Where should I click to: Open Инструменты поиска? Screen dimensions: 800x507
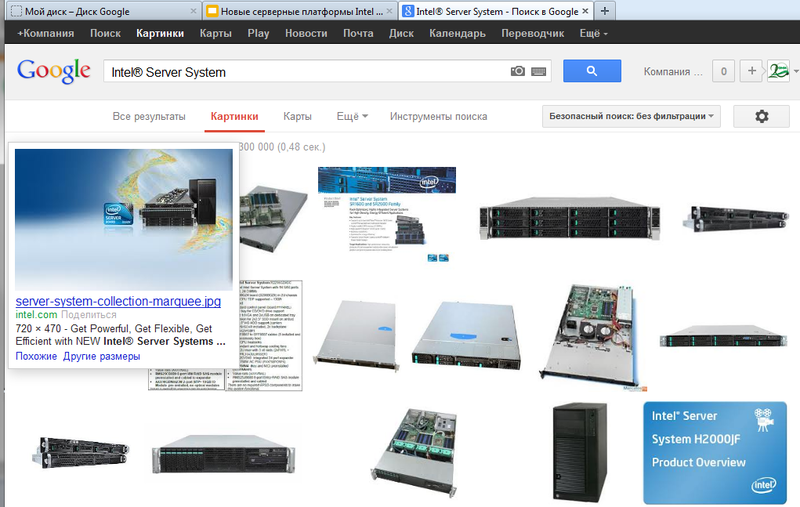(x=438, y=117)
